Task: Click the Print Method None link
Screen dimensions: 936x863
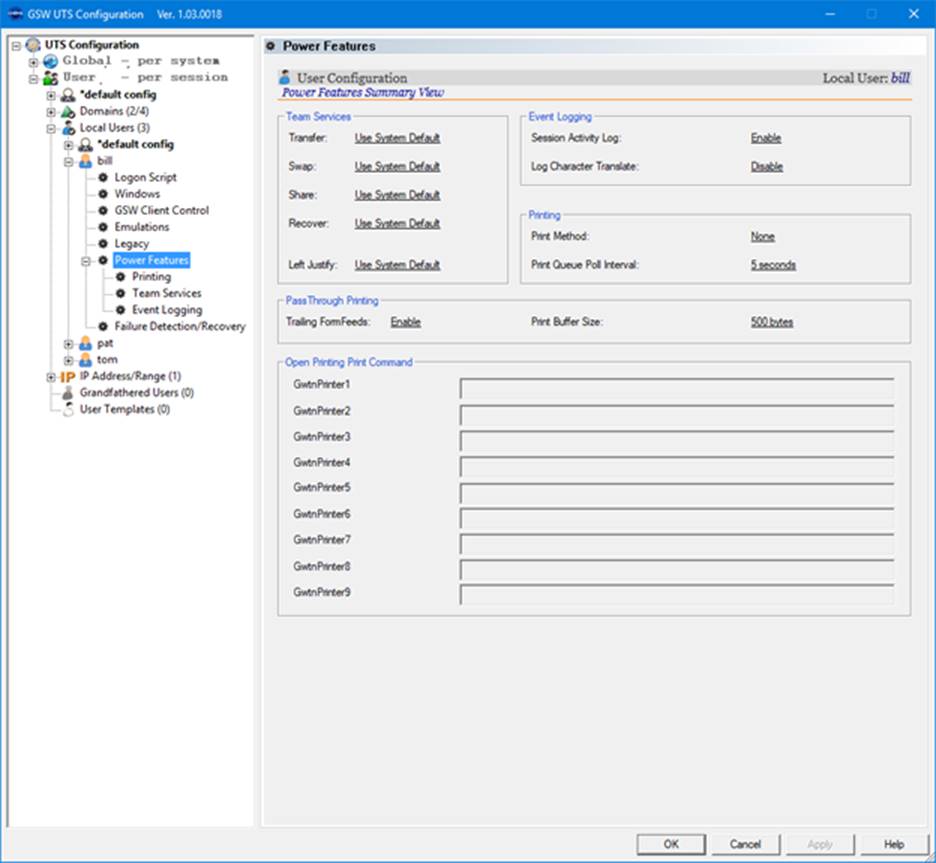Action: coord(763,236)
